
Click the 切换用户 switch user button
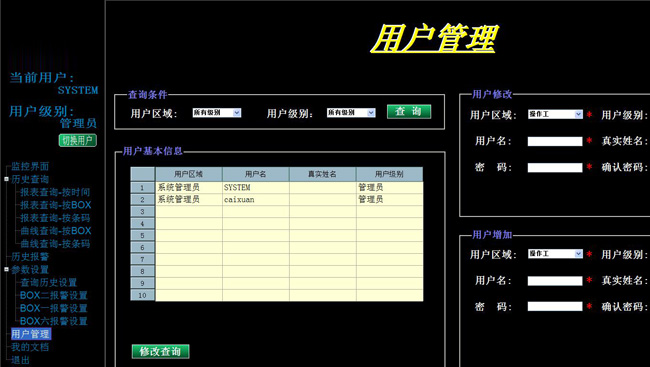(78, 140)
